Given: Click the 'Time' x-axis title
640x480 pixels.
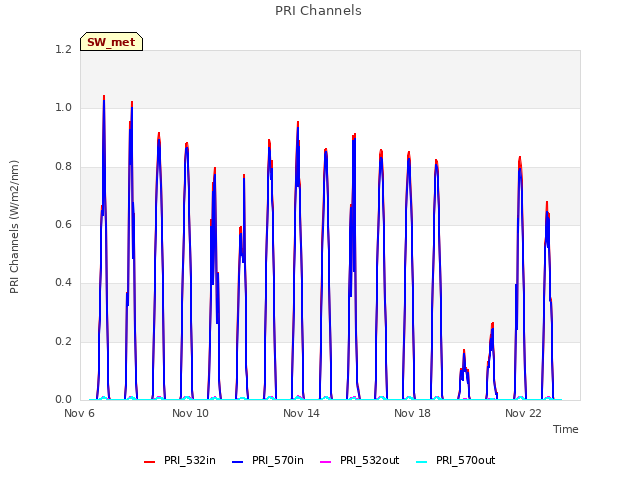Looking at the screenshot, I should pyautogui.click(x=566, y=429).
